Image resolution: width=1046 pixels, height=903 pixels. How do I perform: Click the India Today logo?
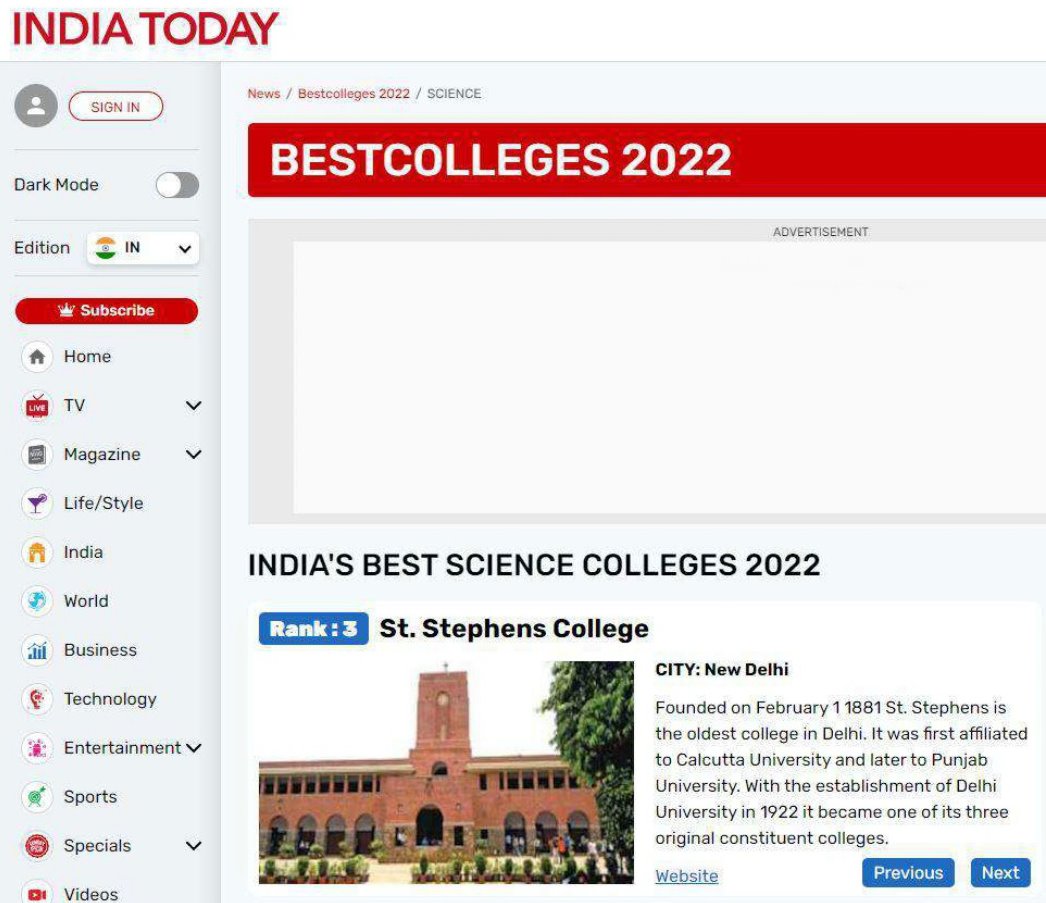(145, 29)
